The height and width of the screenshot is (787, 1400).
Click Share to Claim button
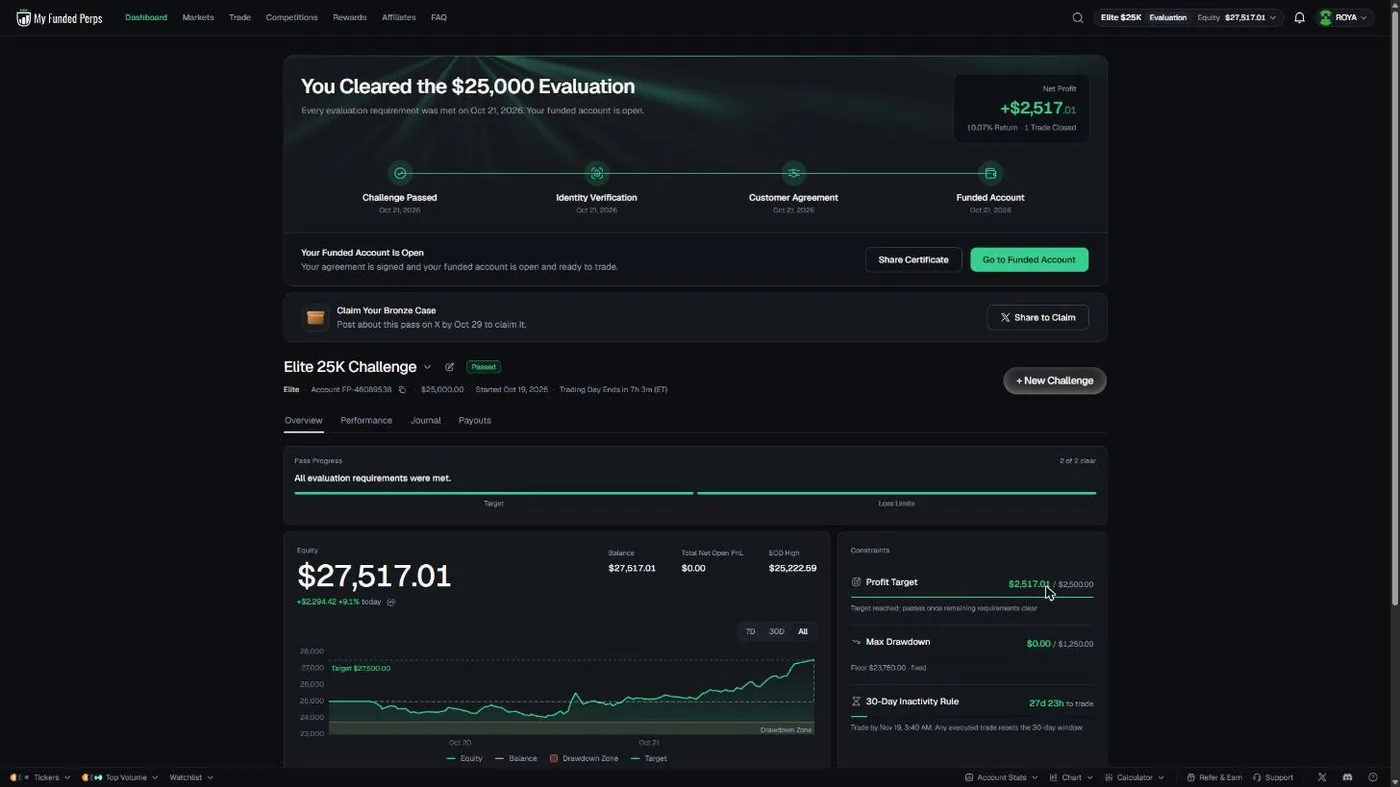tap(1038, 317)
